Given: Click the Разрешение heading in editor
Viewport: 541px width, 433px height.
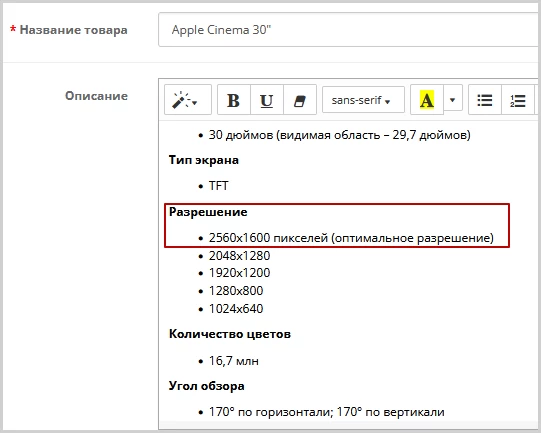Looking at the screenshot, I should 208,212.
